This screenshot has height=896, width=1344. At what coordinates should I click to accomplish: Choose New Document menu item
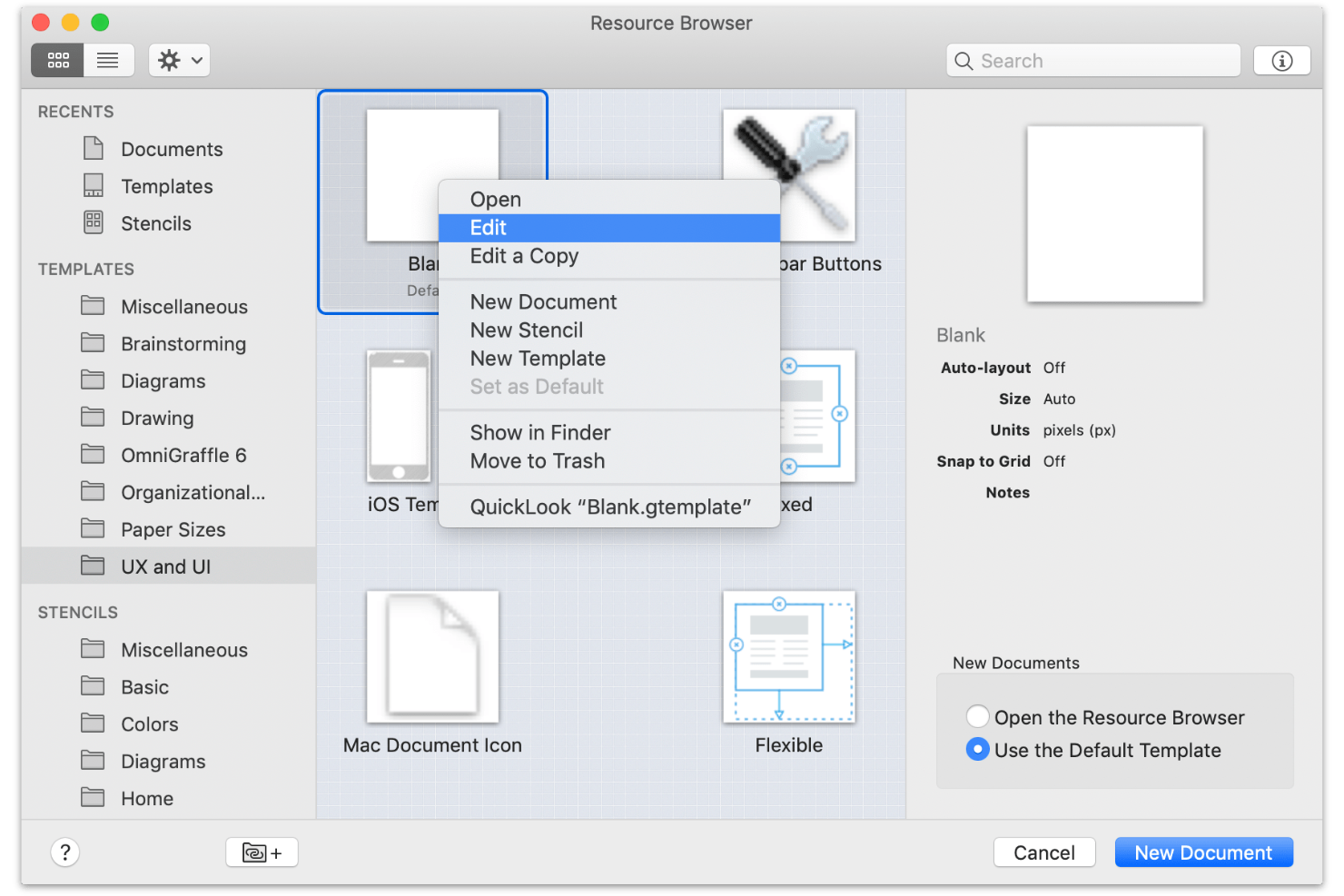click(x=609, y=302)
